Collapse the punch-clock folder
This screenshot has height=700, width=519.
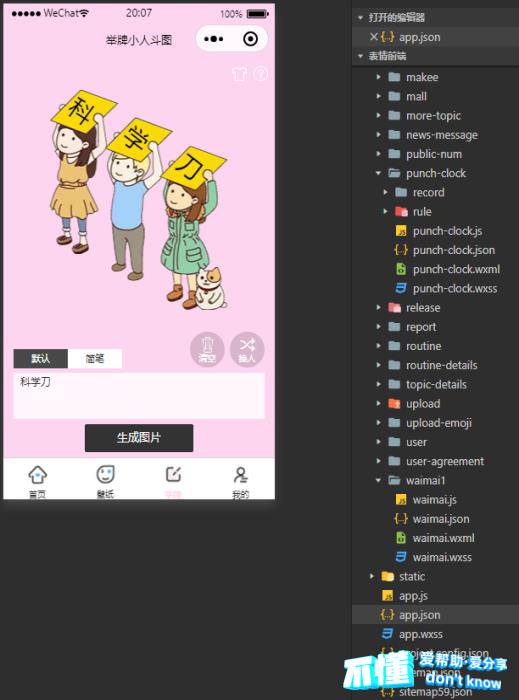(378, 173)
